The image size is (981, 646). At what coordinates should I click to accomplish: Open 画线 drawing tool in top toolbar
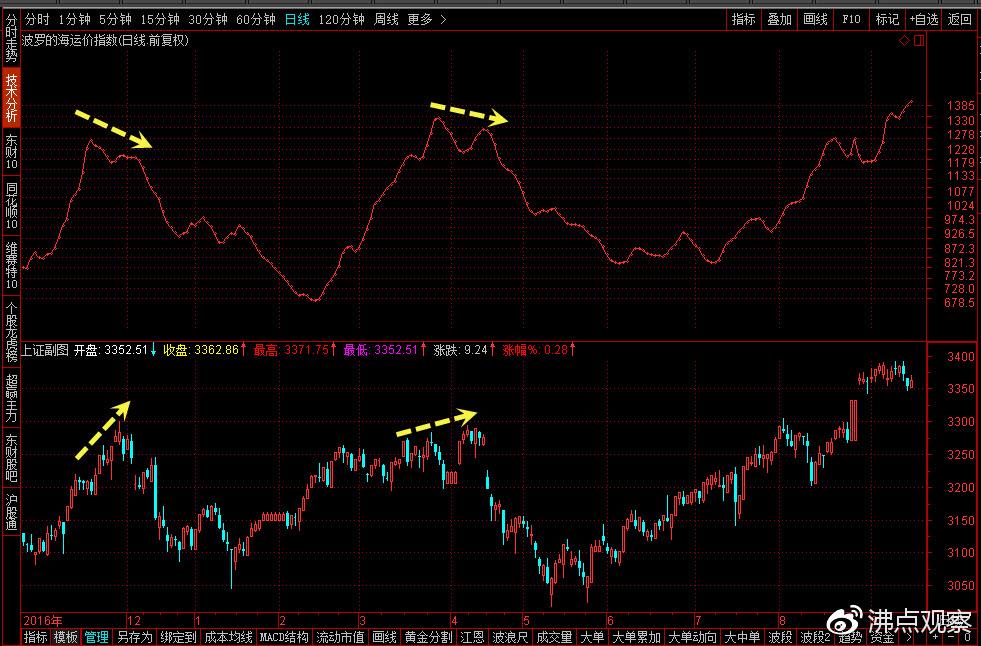click(x=815, y=19)
